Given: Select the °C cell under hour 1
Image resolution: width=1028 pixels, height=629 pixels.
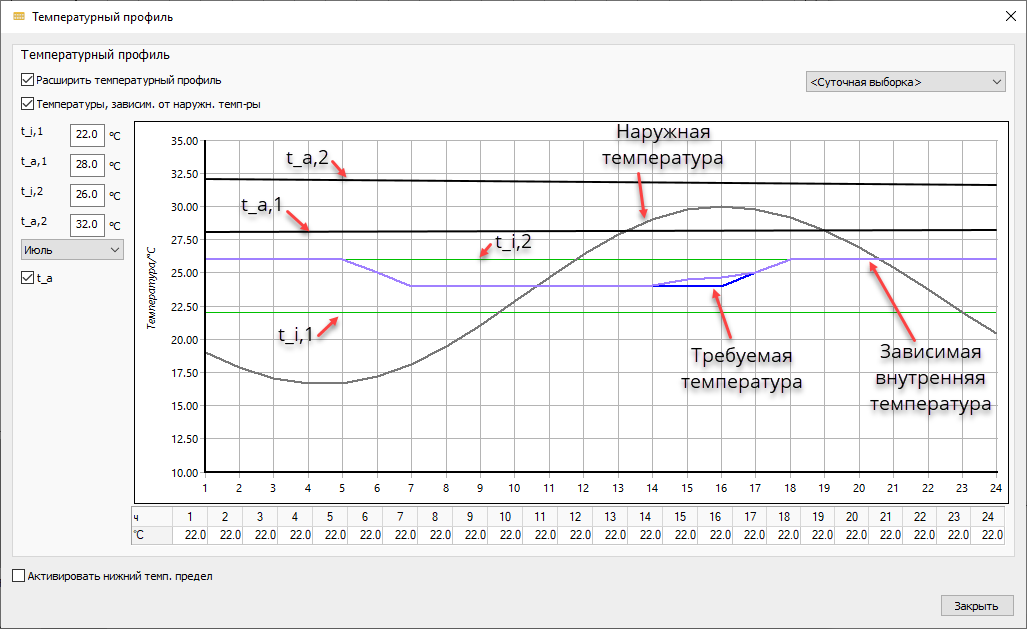Looking at the screenshot, I should 190,535.
